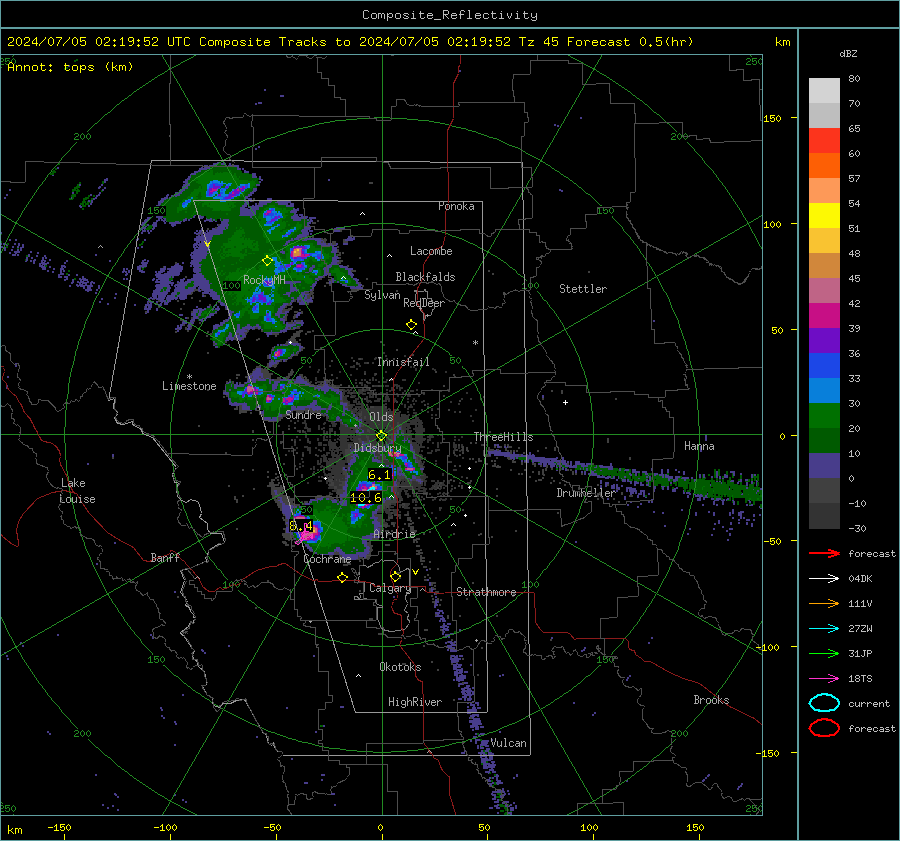The width and height of the screenshot is (900, 841).
Task: Click the yellow diamond marker near RockyMH
Action: (x=267, y=261)
